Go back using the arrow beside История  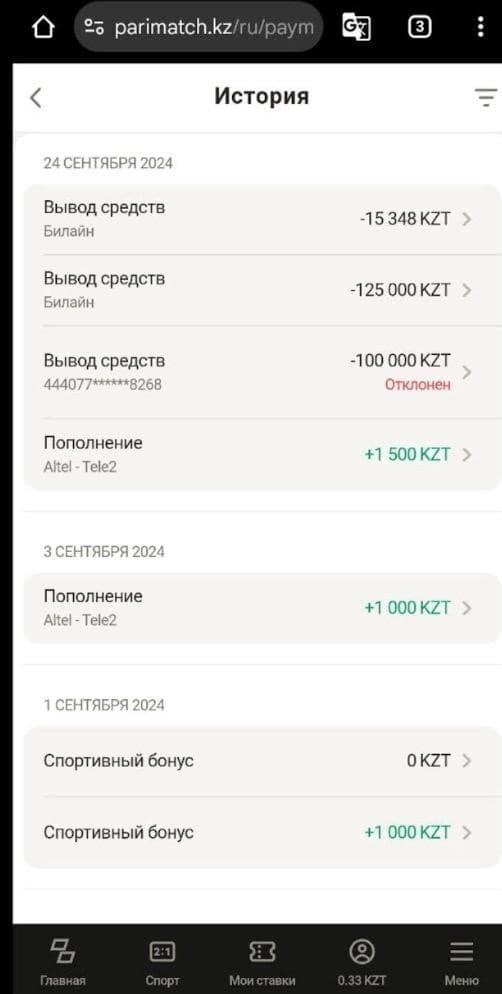click(35, 98)
